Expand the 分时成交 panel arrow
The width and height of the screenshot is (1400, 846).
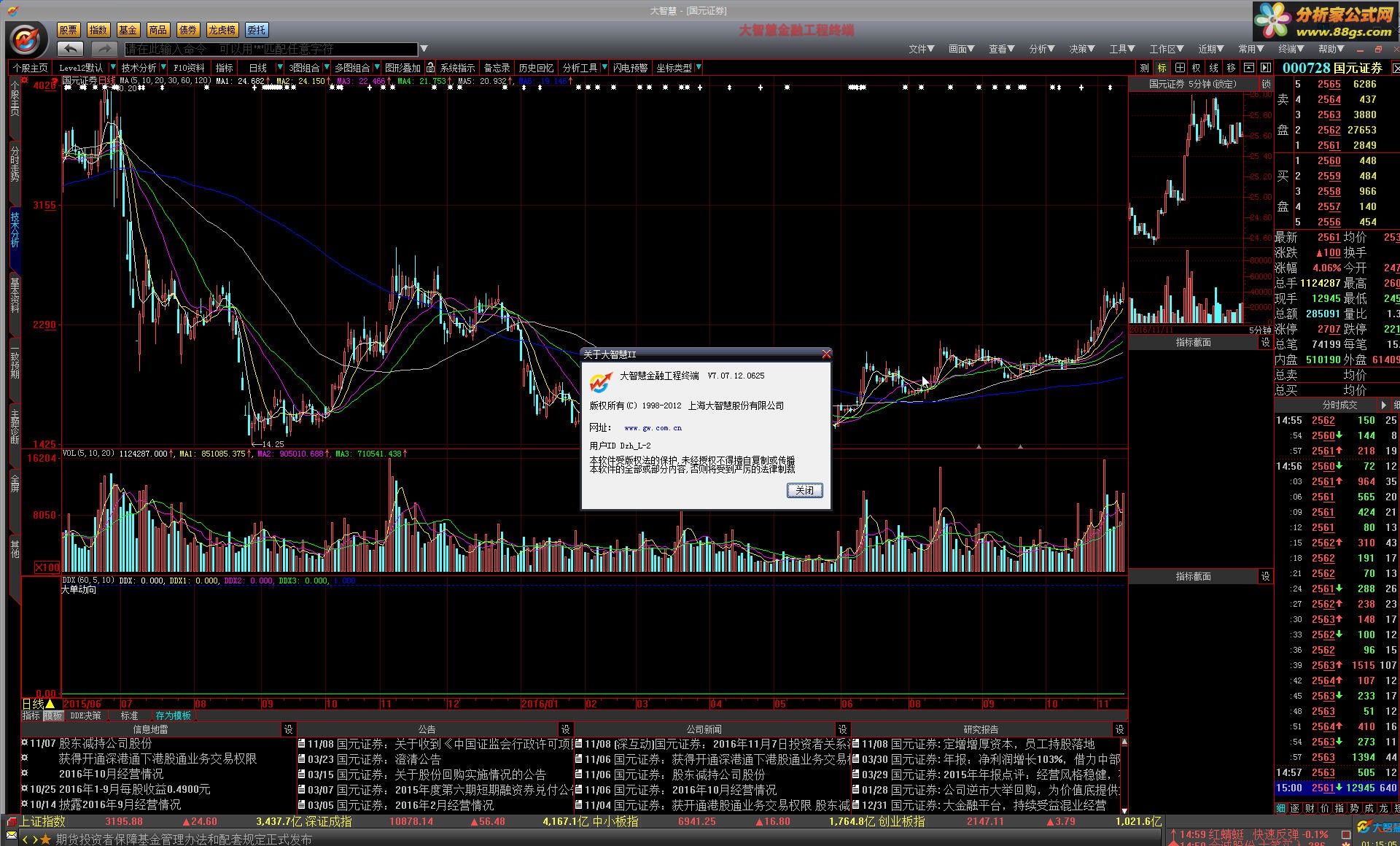(1384, 405)
